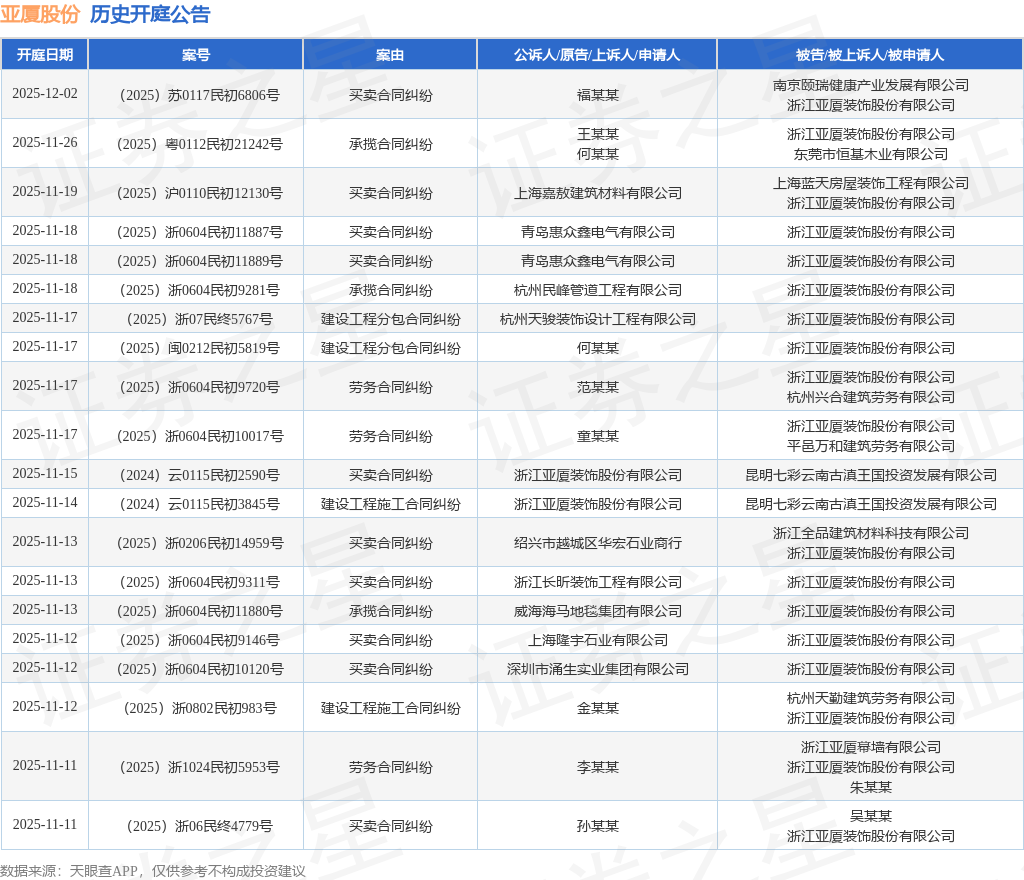
Task: Click plaintiff 深圳市涌生实业集团有限公司
Action: pyautogui.click(x=598, y=670)
